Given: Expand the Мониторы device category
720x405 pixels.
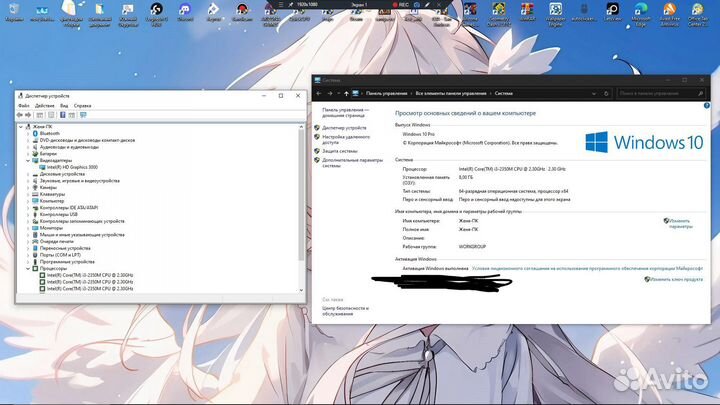Looking at the screenshot, I should [28, 227].
